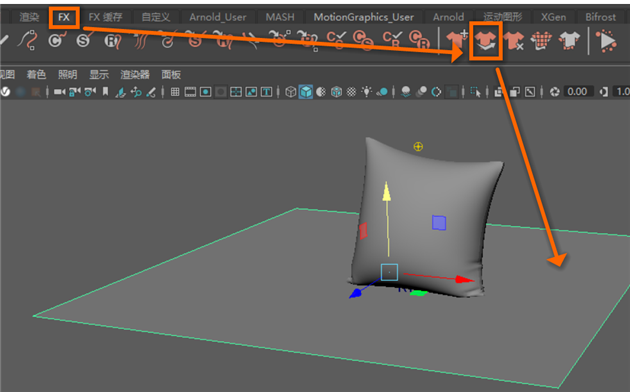
Task: Start interactive playback with particle play icon
Action: [606, 41]
